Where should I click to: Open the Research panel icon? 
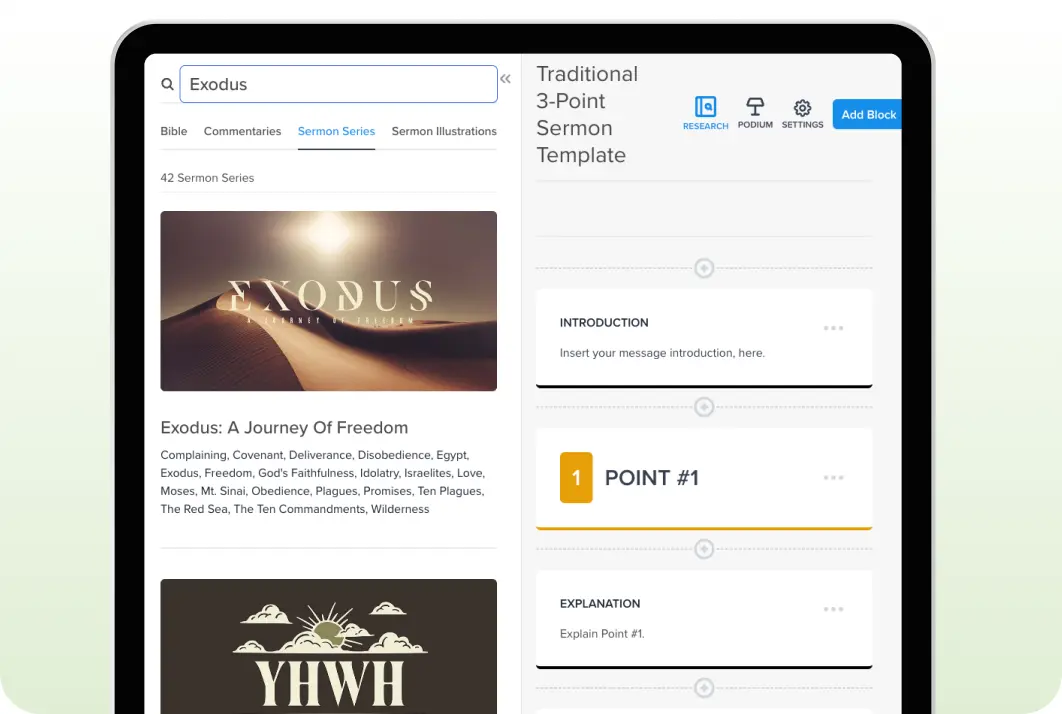click(706, 111)
